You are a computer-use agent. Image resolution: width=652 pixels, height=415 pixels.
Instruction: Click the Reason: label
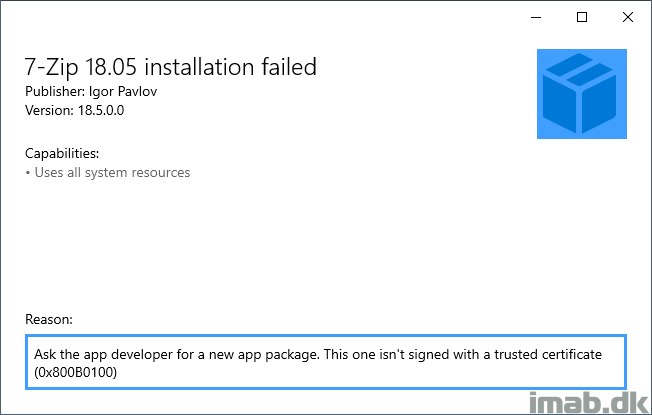pos(49,319)
